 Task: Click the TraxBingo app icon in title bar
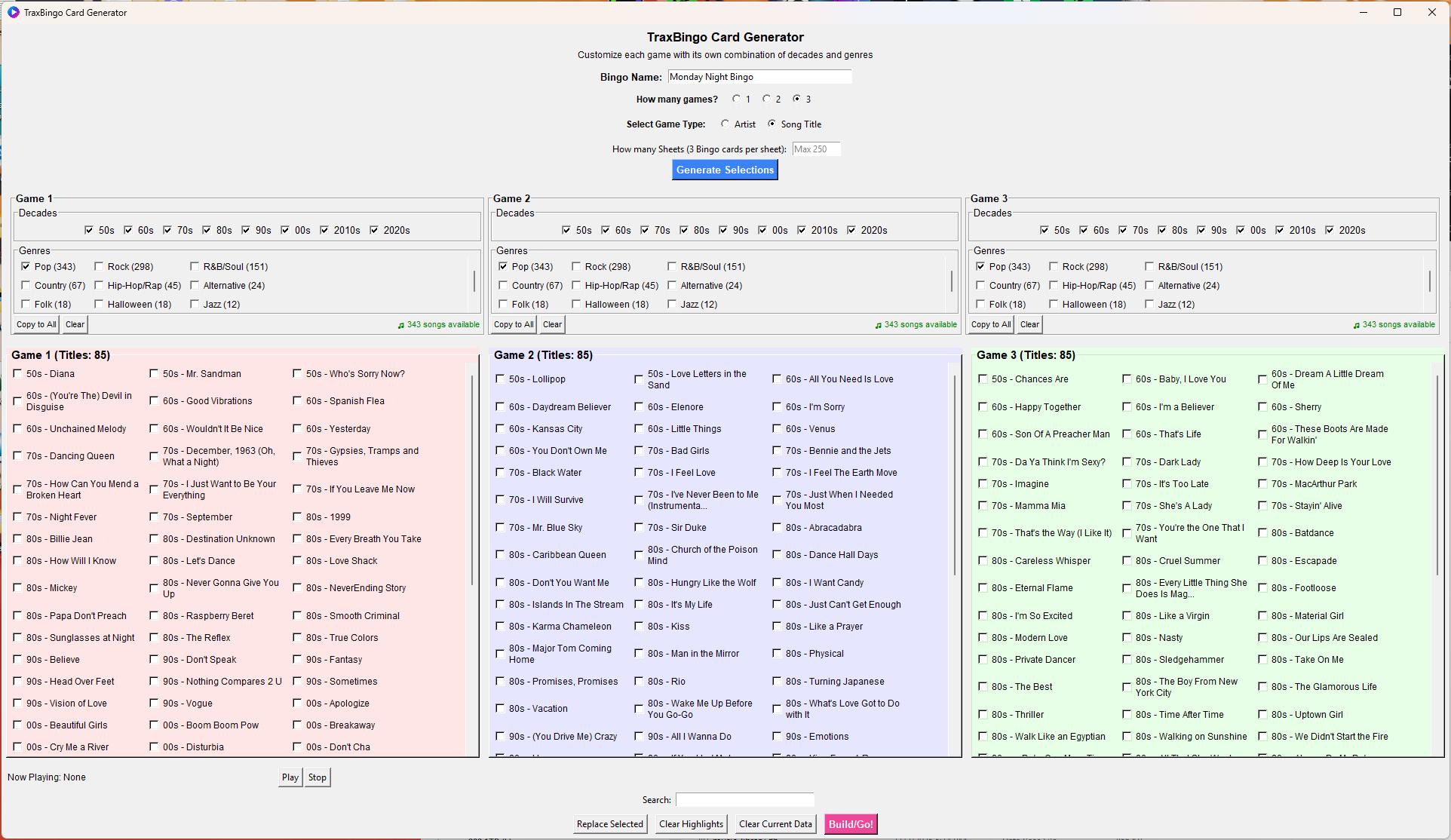[x=13, y=12]
